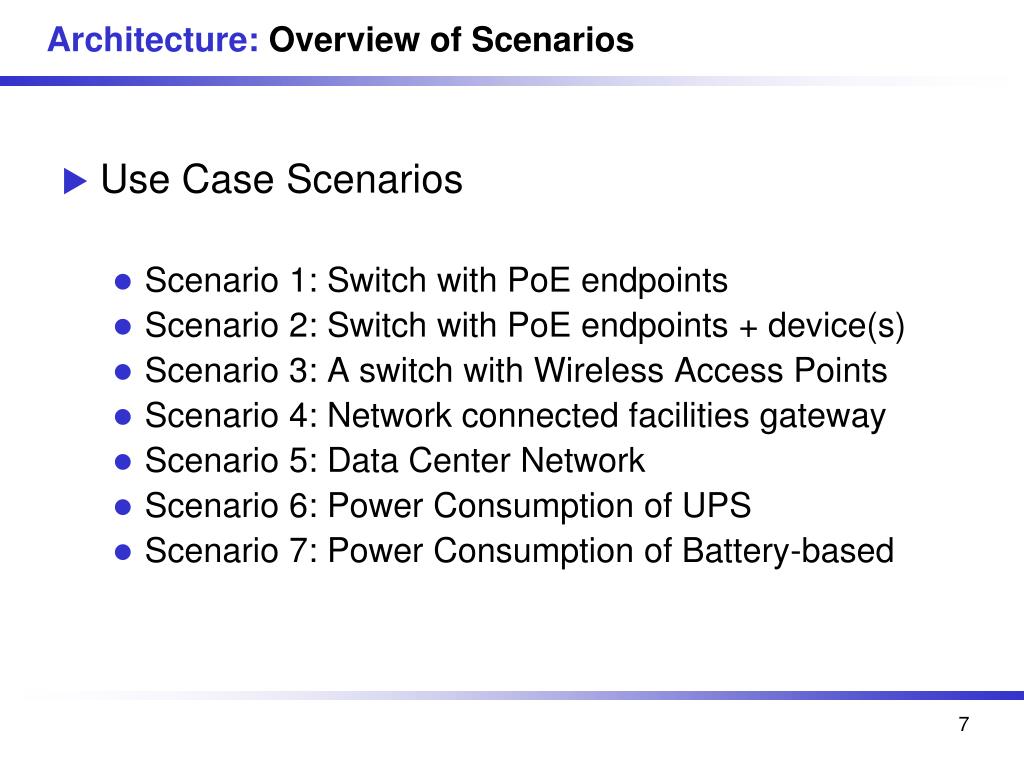Select the bullet dot next to Scenario 2
The width and height of the screenshot is (1024, 768).
(123, 327)
